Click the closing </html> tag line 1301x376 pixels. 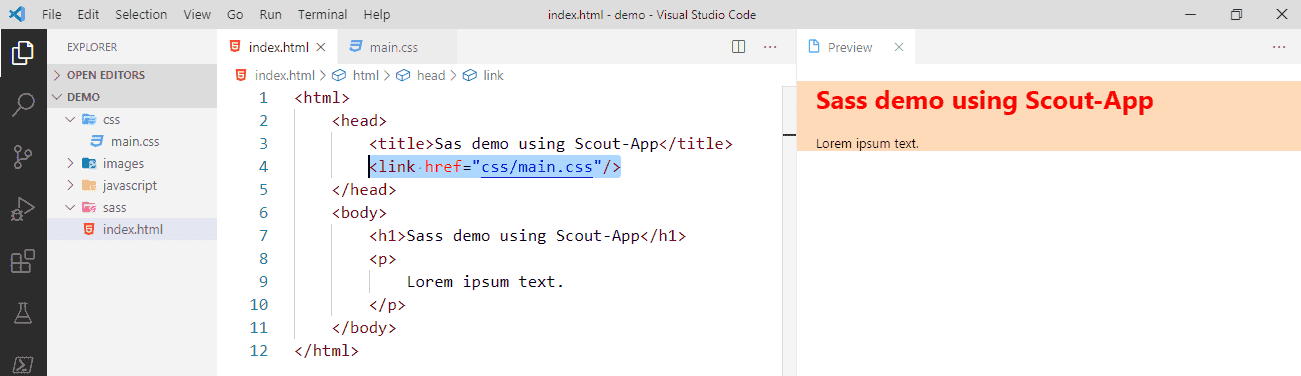326,351
